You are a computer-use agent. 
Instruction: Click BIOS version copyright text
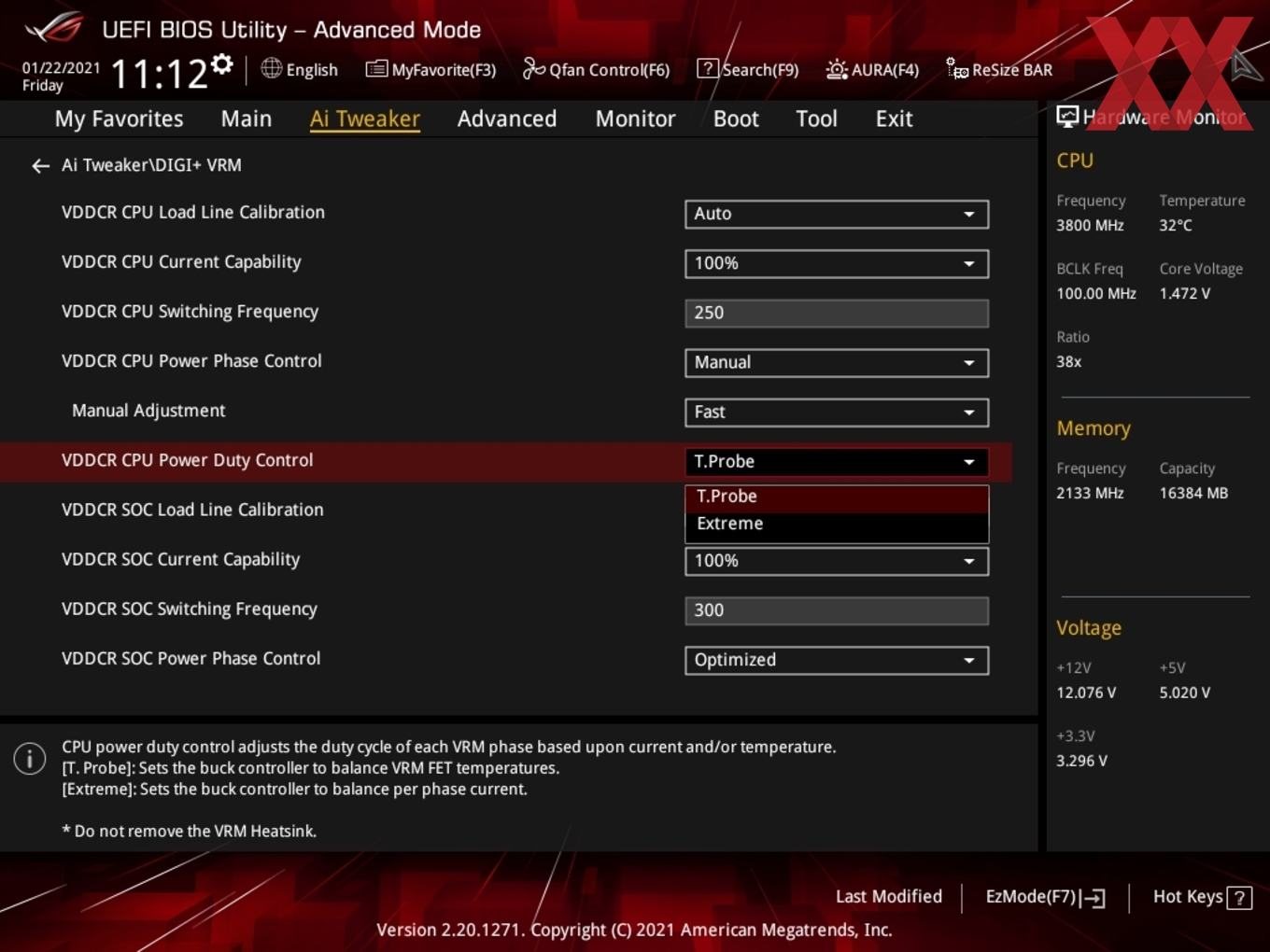tap(634, 930)
